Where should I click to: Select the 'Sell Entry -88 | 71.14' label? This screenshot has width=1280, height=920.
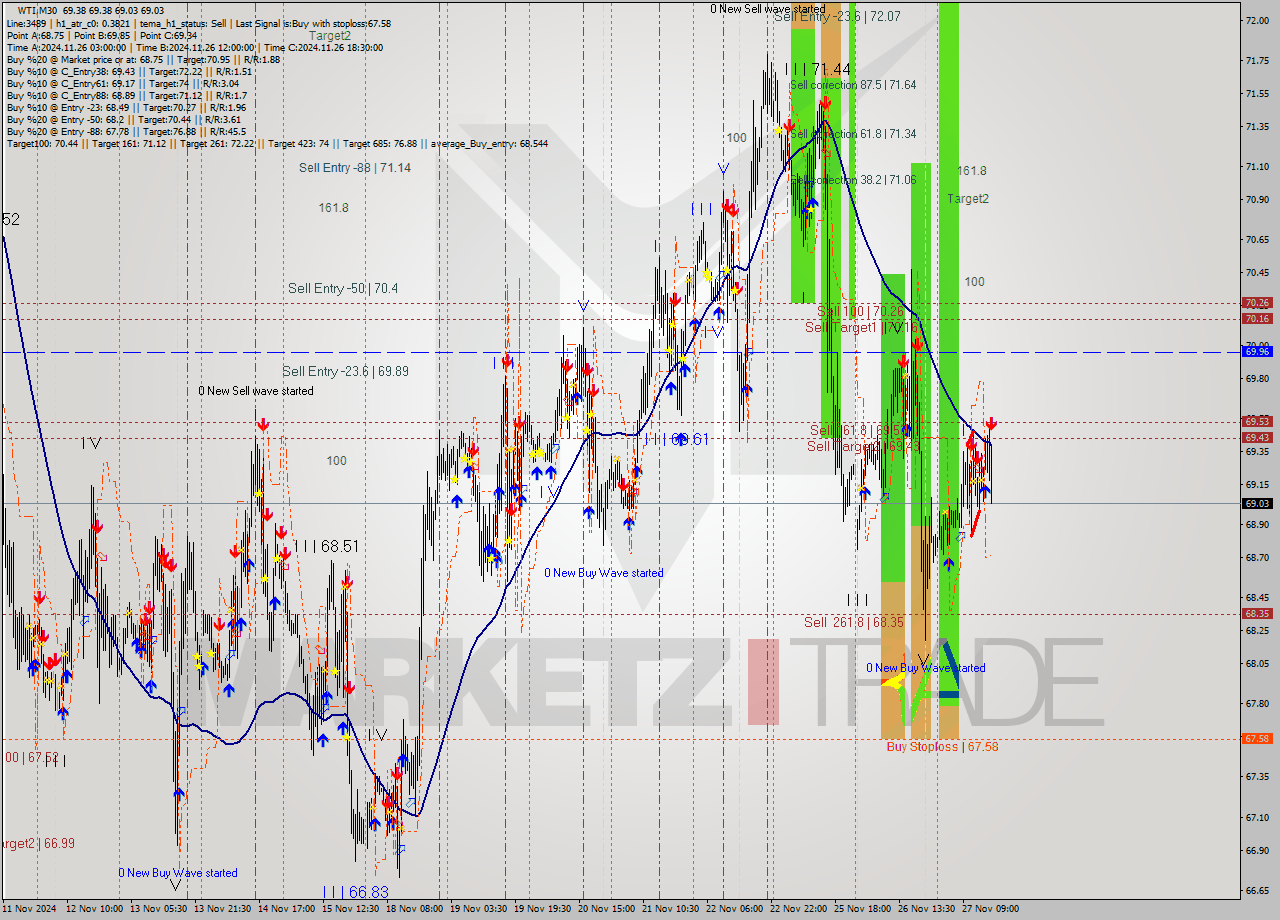click(355, 168)
